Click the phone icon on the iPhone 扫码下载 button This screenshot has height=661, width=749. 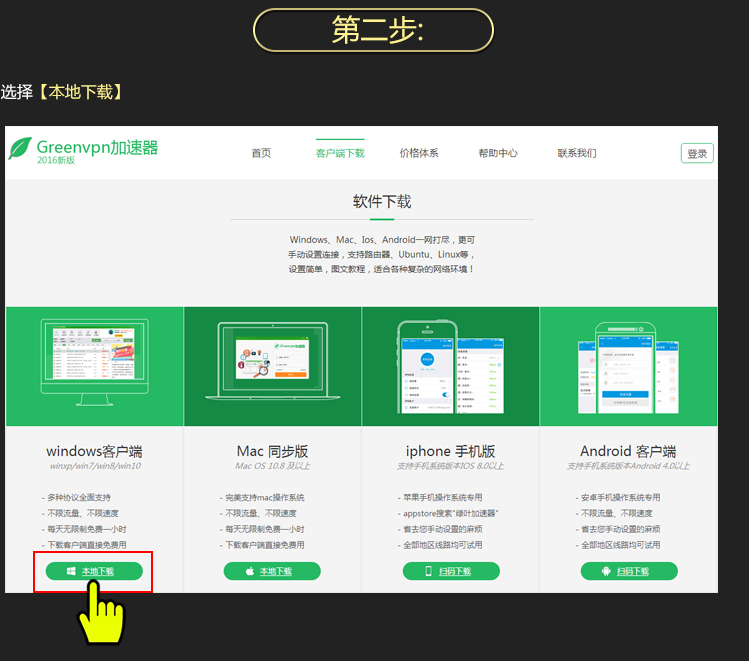click(428, 571)
